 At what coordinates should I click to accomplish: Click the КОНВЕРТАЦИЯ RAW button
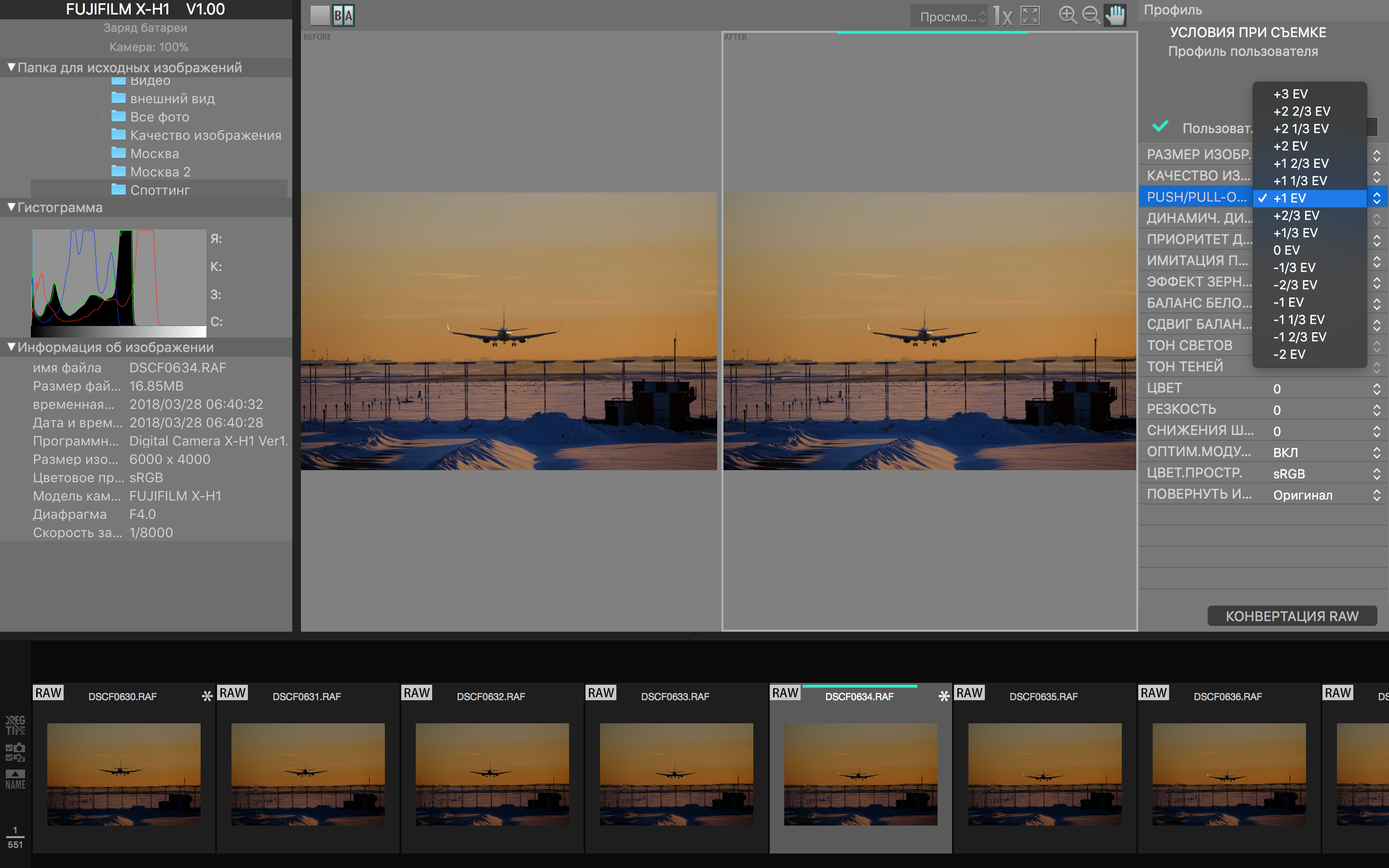point(1292,616)
